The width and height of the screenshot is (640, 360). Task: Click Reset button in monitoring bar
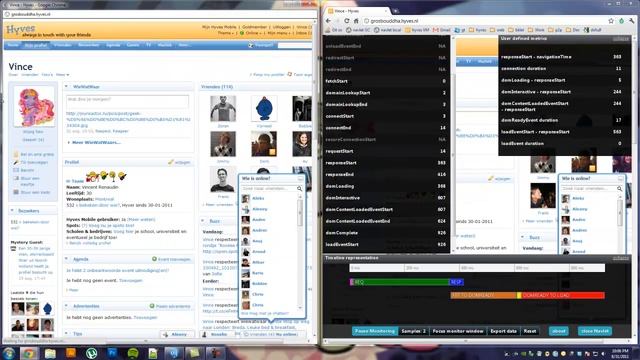click(x=530, y=331)
